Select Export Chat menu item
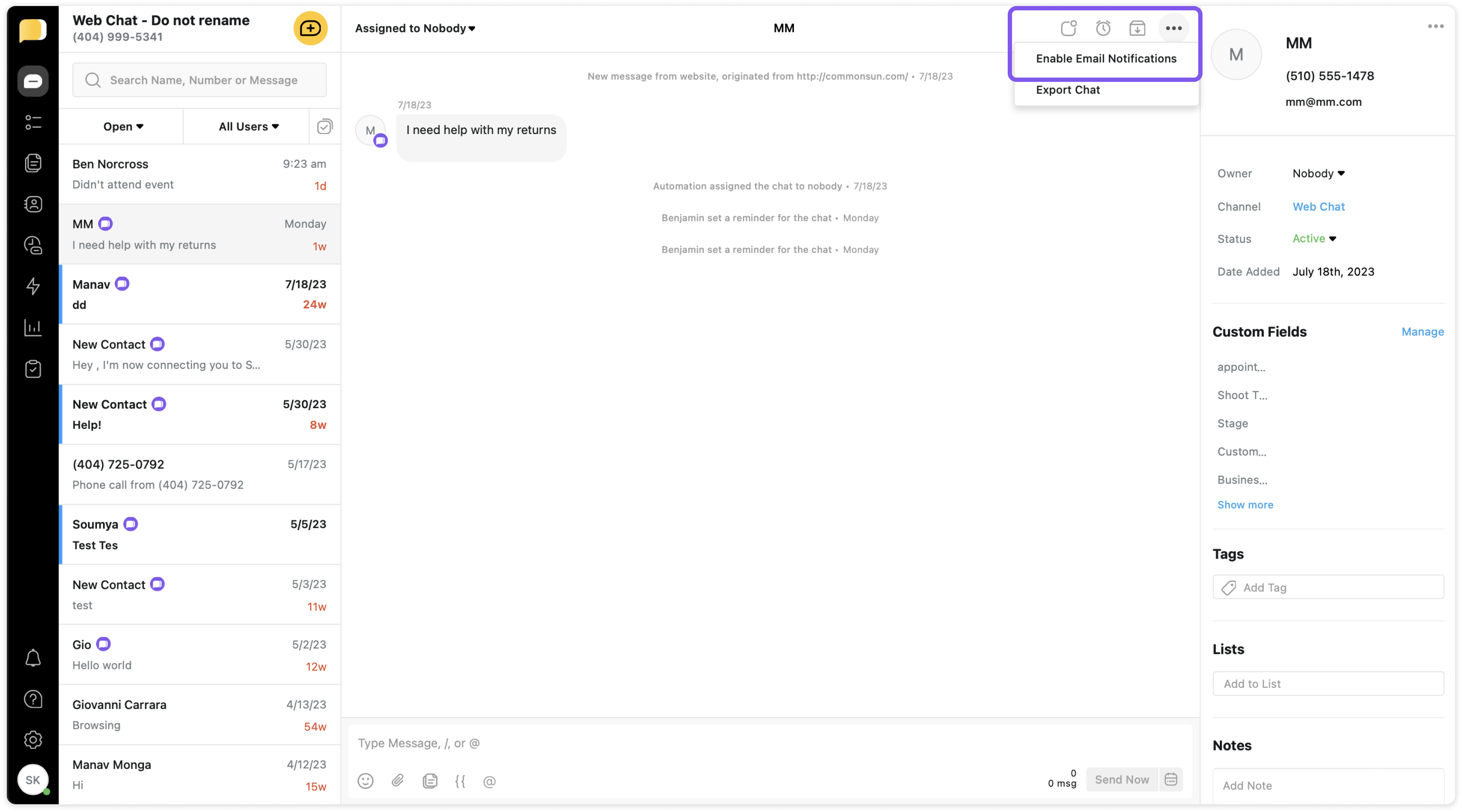The image size is (1462, 812). click(x=1106, y=90)
